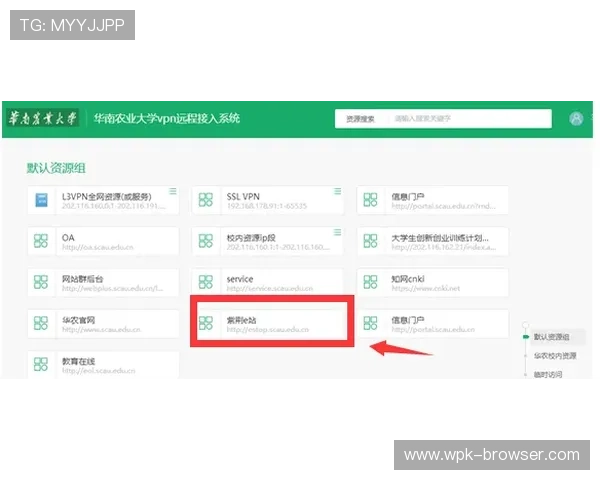Open the L3VPN全网资源 resource icon
The image size is (600, 480).
click(x=41, y=200)
